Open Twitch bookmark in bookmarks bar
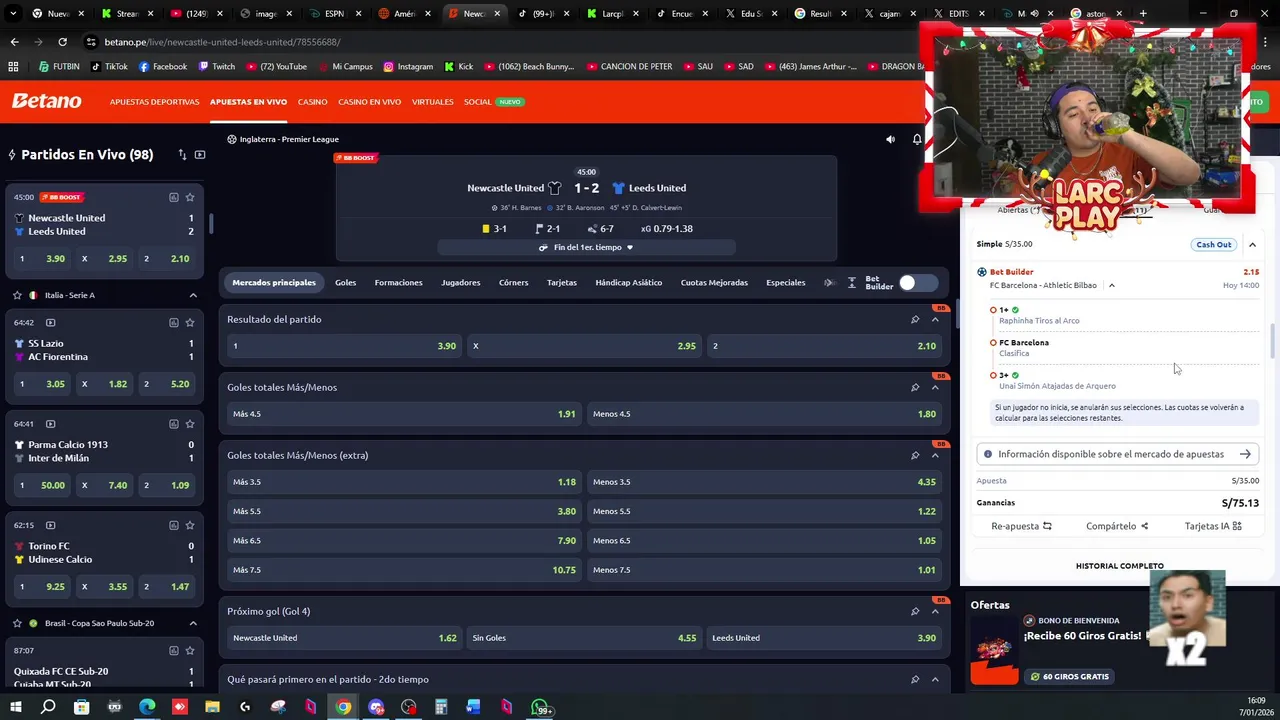The height and width of the screenshot is (720, 1280). [x=217, y=66]
